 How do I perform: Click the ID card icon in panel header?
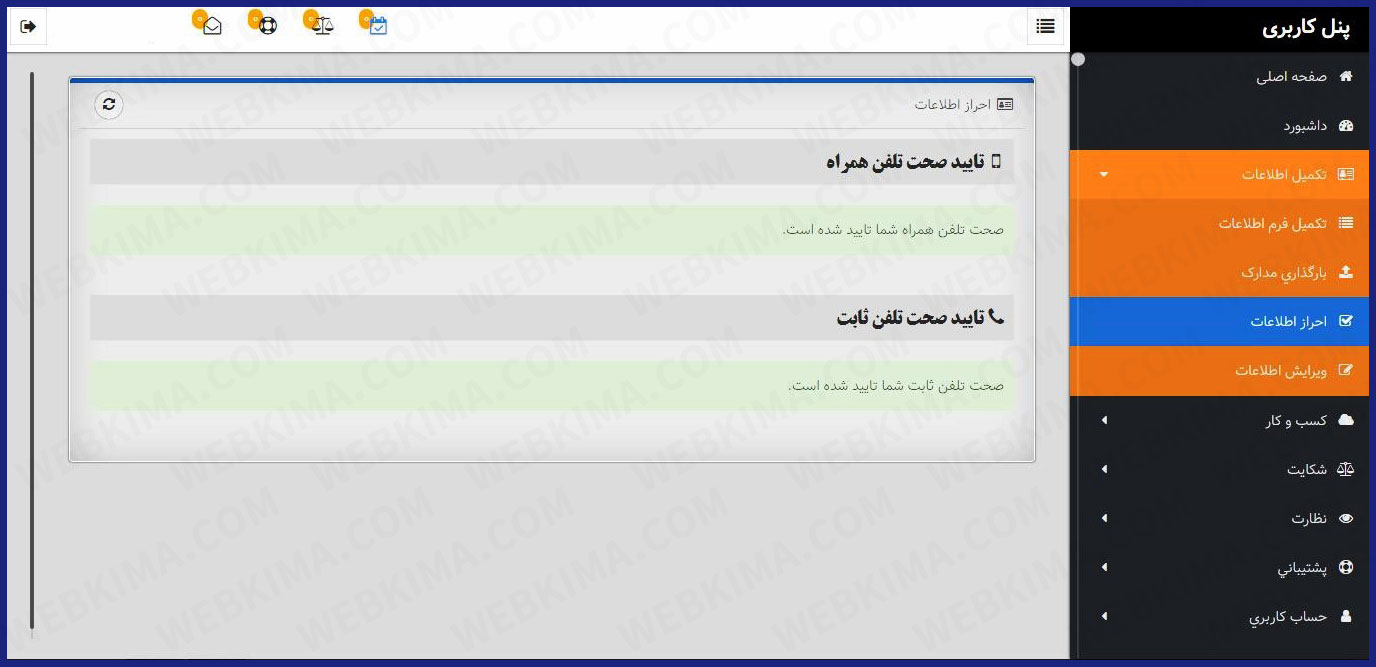[x=1005, y=104]
